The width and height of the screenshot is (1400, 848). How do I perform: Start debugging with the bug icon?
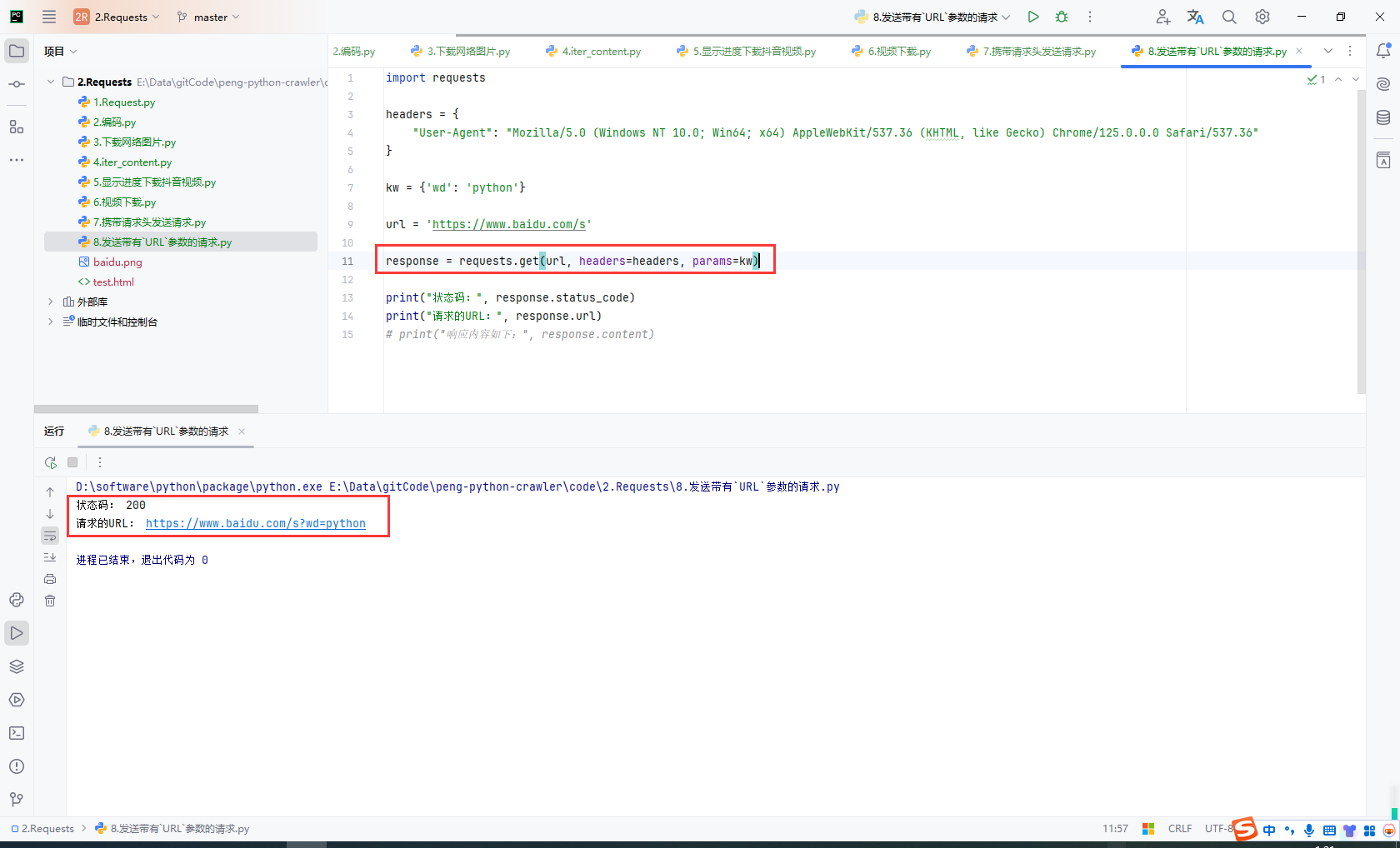point(1062,17)
